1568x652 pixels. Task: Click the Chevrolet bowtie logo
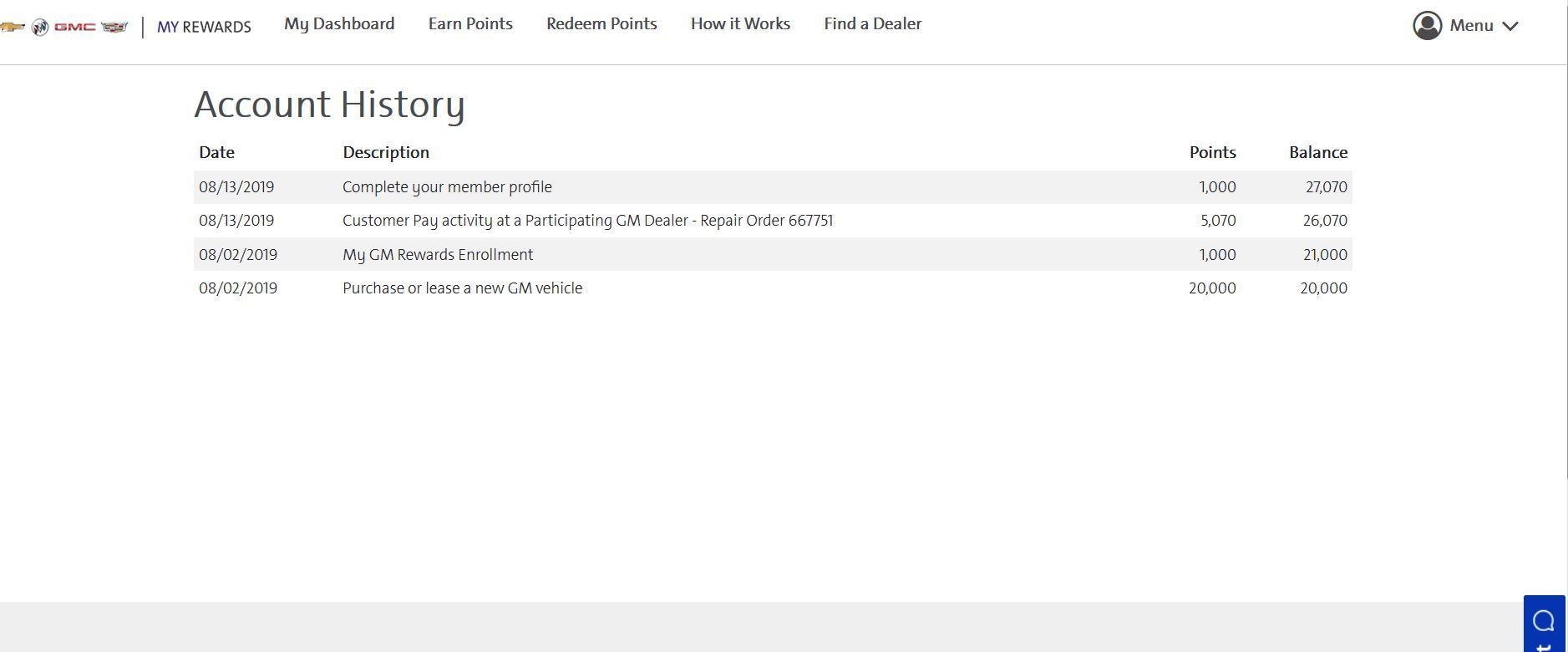[12, 27]
